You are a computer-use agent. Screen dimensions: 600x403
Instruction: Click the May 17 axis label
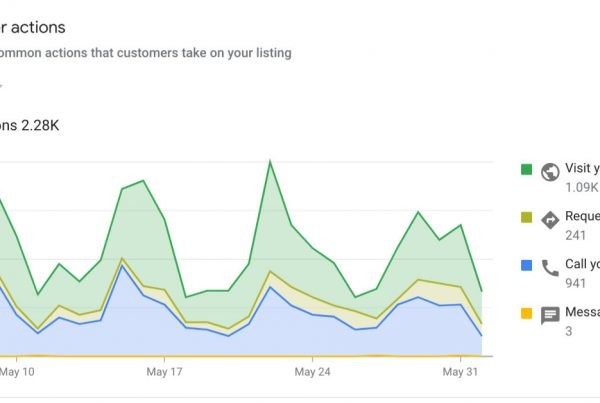164,372
